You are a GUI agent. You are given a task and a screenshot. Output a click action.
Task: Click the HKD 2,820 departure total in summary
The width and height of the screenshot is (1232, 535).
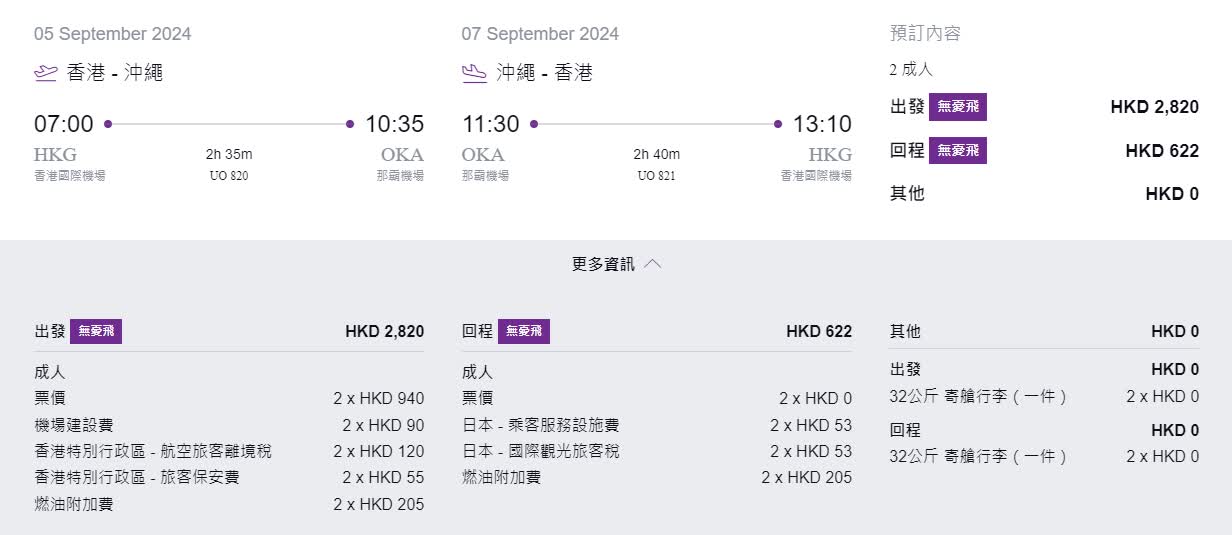click(x=1154, y=107)
